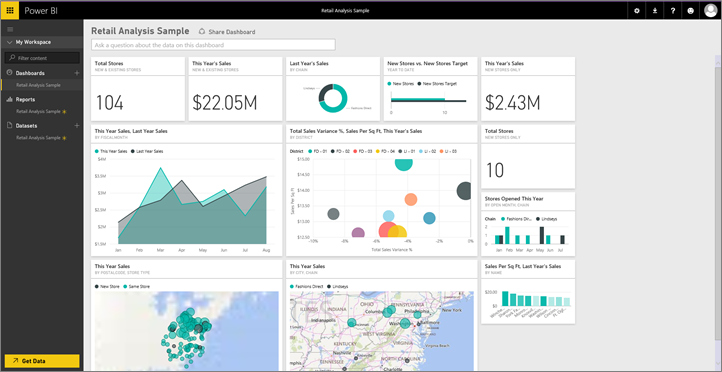Viewport: 722px width, 372px height.
Task: Click the Filter content search box
Action: [42, 58]
